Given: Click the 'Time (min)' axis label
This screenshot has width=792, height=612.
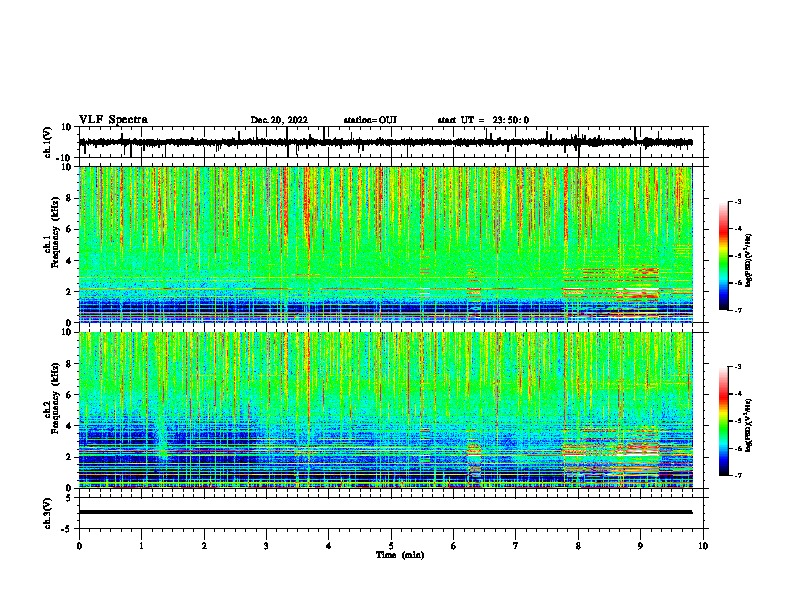Looking at the screenshot, I should [400, 555].
